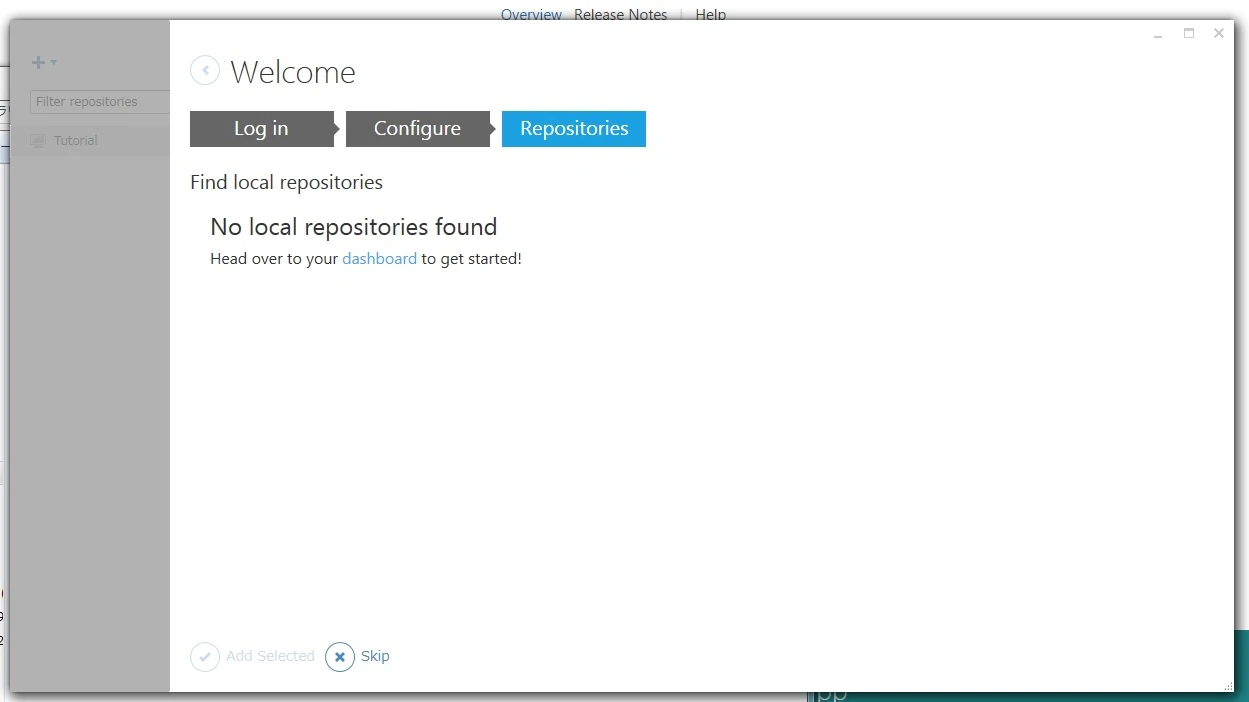Open Help link in background page
This screenshot has height=702, width=1249.
click(x=711, y=15)
